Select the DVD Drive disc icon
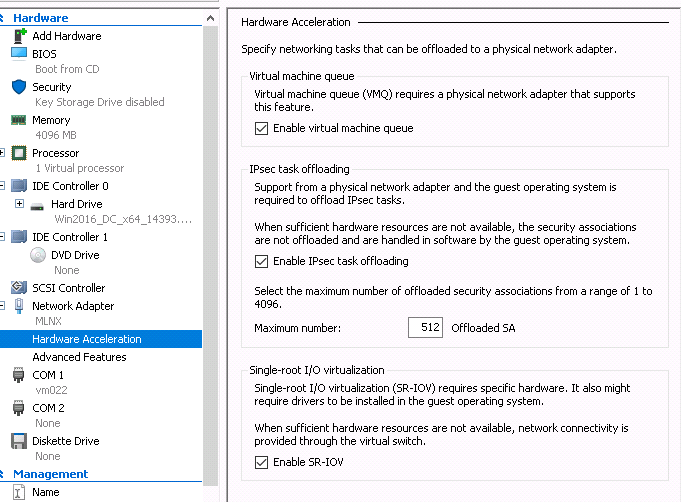The image size is (684, 502). [37, 255]
